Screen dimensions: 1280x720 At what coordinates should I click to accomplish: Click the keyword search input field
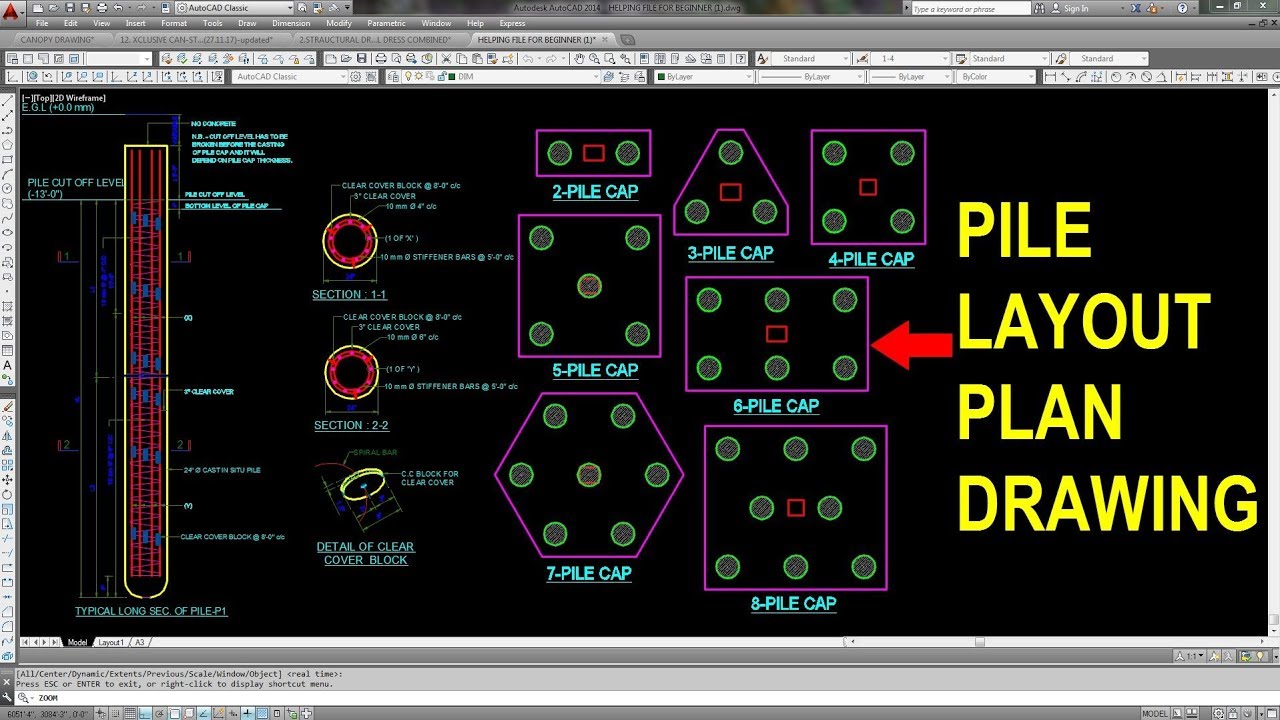(970, 8)
